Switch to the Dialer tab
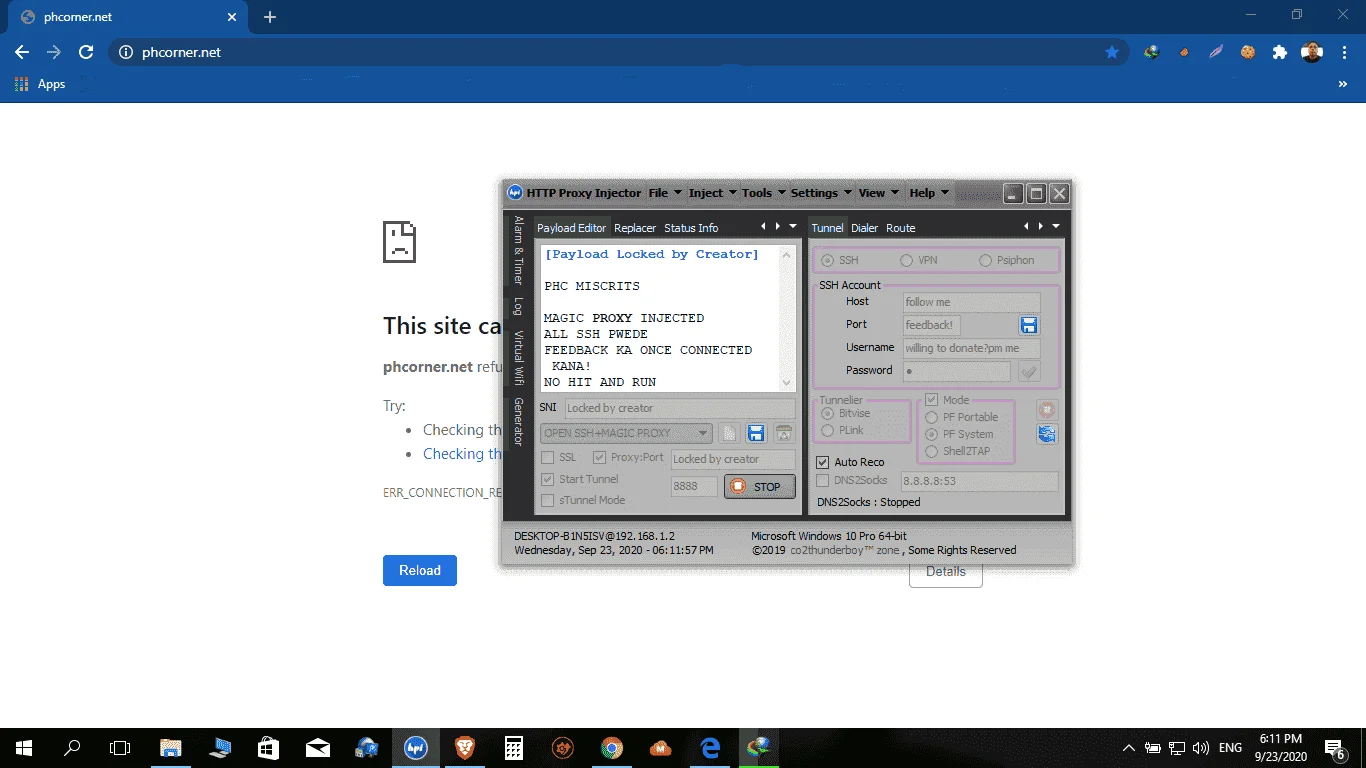The height and width of the screenshot is (768, 1366). 864,228
